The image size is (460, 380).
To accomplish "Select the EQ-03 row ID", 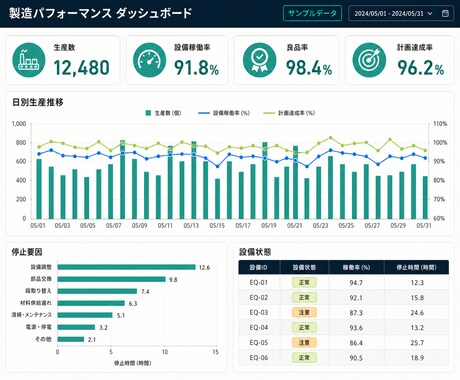I will [259, 313].
